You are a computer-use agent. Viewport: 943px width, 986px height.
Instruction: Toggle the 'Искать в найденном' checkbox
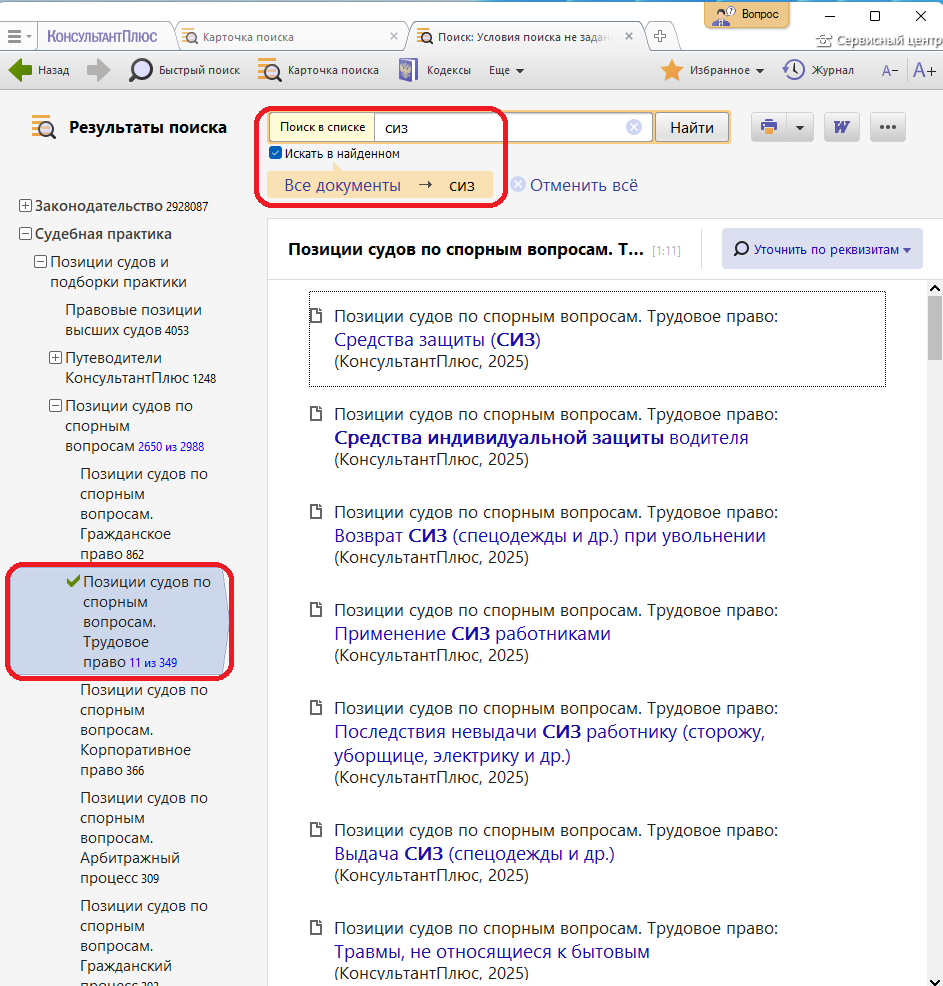275,154
